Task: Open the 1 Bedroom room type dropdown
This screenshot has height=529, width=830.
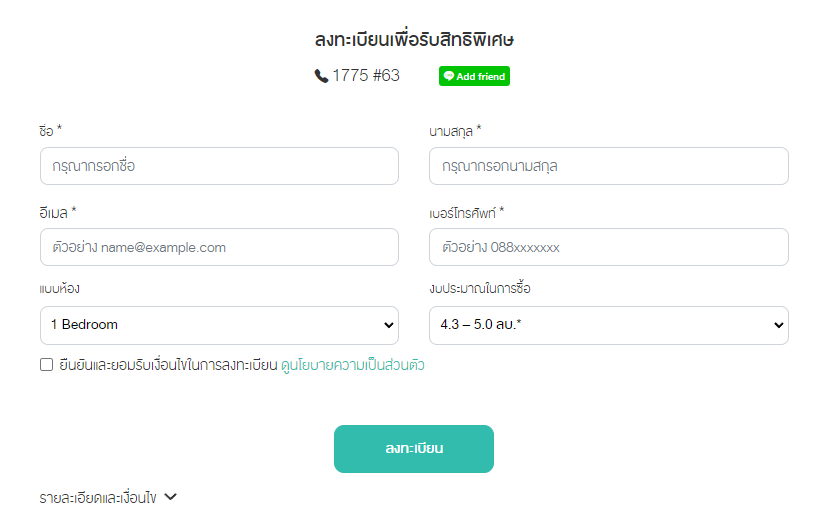Action: (219, 325)
